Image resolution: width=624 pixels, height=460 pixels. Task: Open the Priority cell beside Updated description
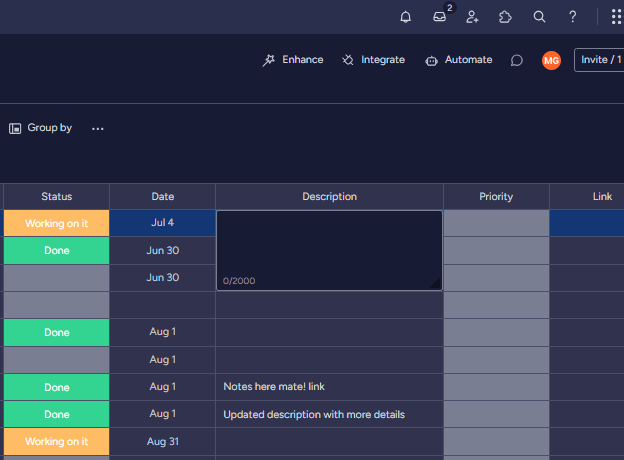pyautogui.click(x=496, y=414)
